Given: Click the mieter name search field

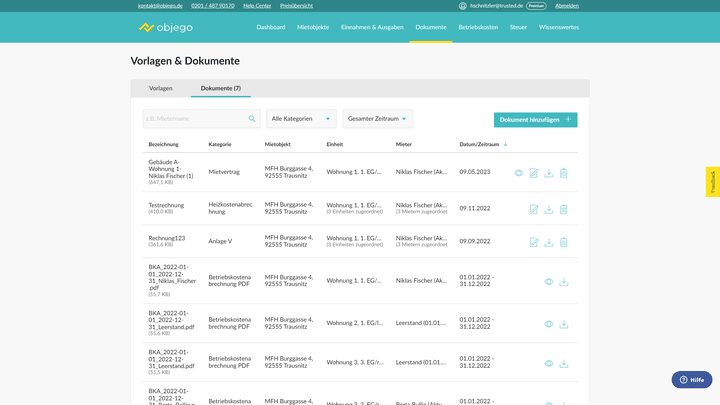Looking at the screenshot, I should pyautogui.click(x=195, y=119).
